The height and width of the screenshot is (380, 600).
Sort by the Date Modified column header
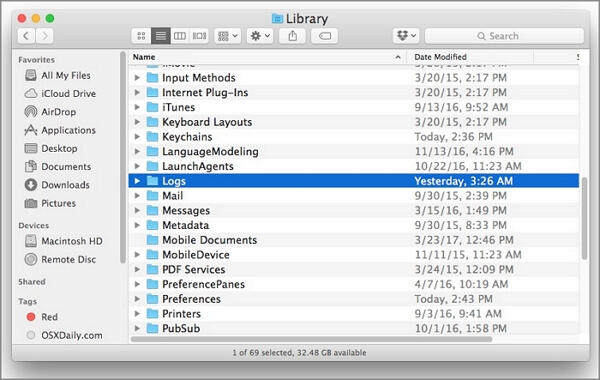(x=470, y=57)
